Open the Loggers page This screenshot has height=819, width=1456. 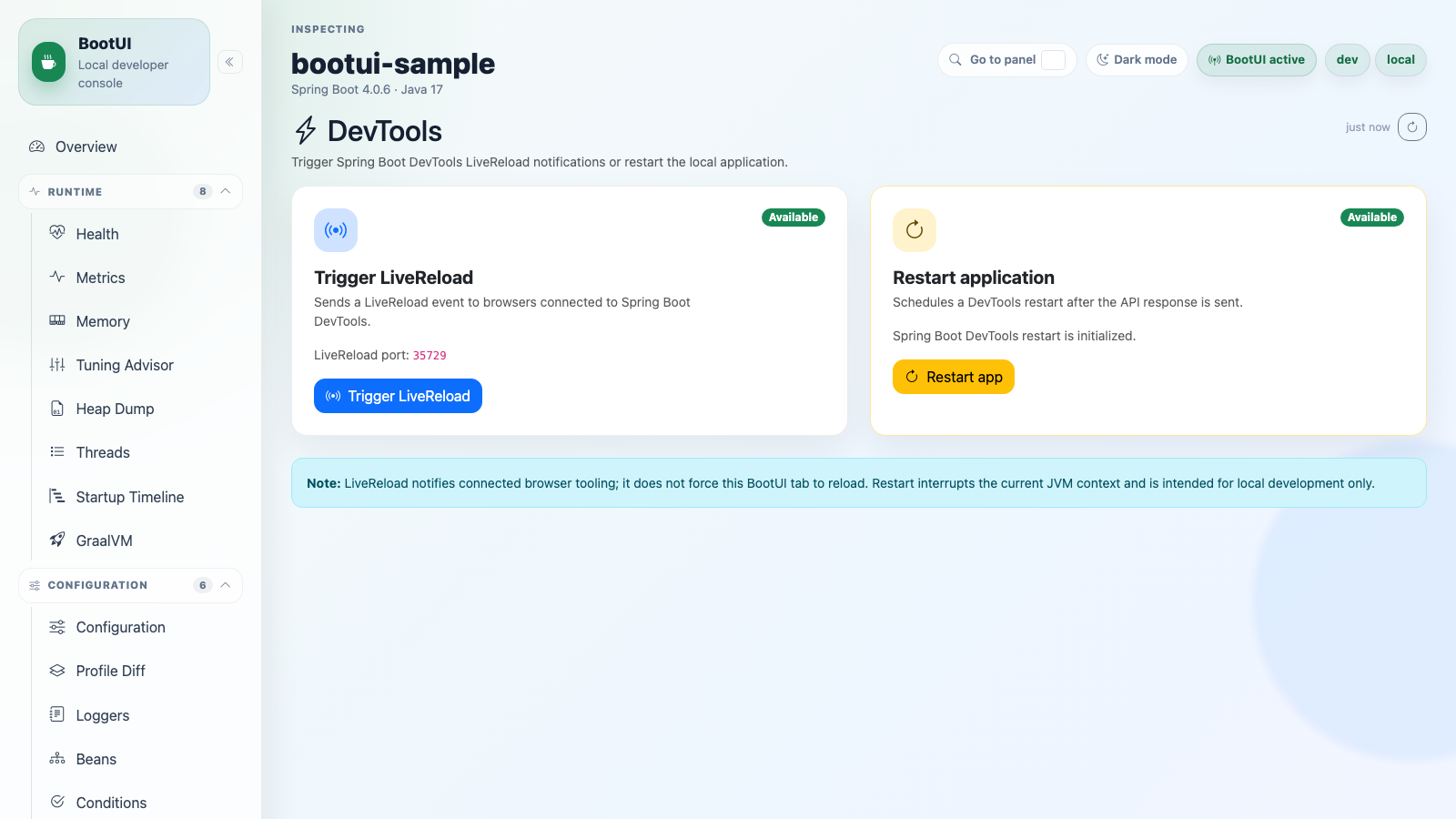click(x=141, y=715)
